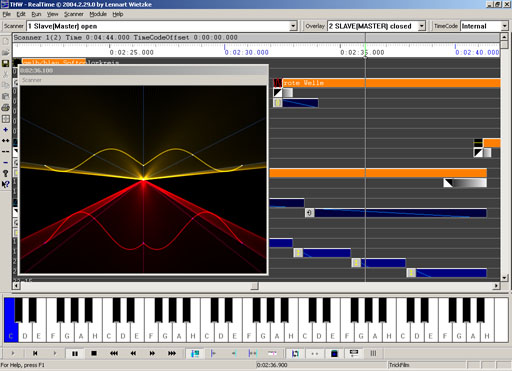Click the New file icon in left toolbar
This screenshot has height=371, width=512.
(5, 41)
